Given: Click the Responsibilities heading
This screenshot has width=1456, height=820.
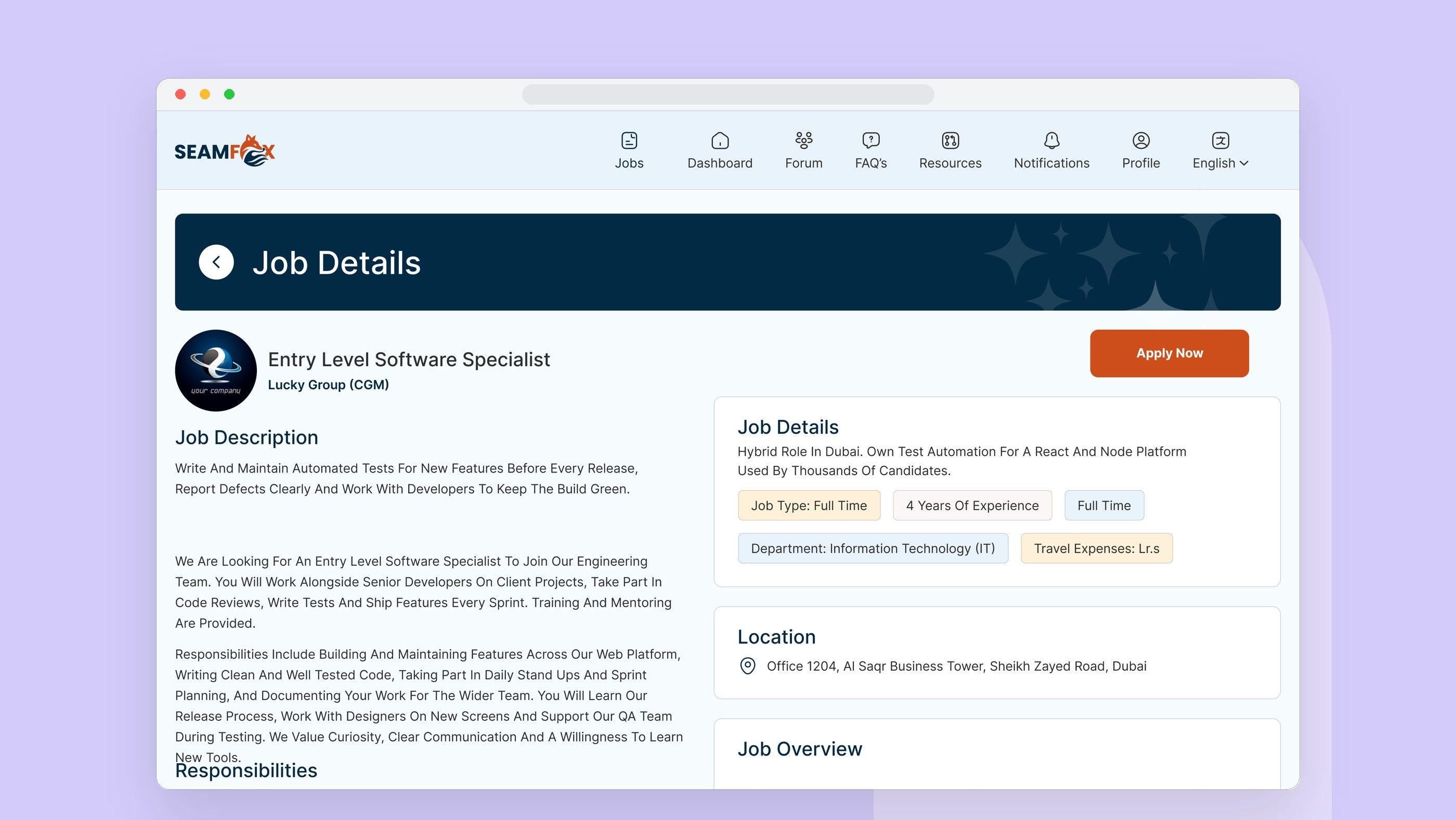Looking at the screenshot, I should 246,771.
